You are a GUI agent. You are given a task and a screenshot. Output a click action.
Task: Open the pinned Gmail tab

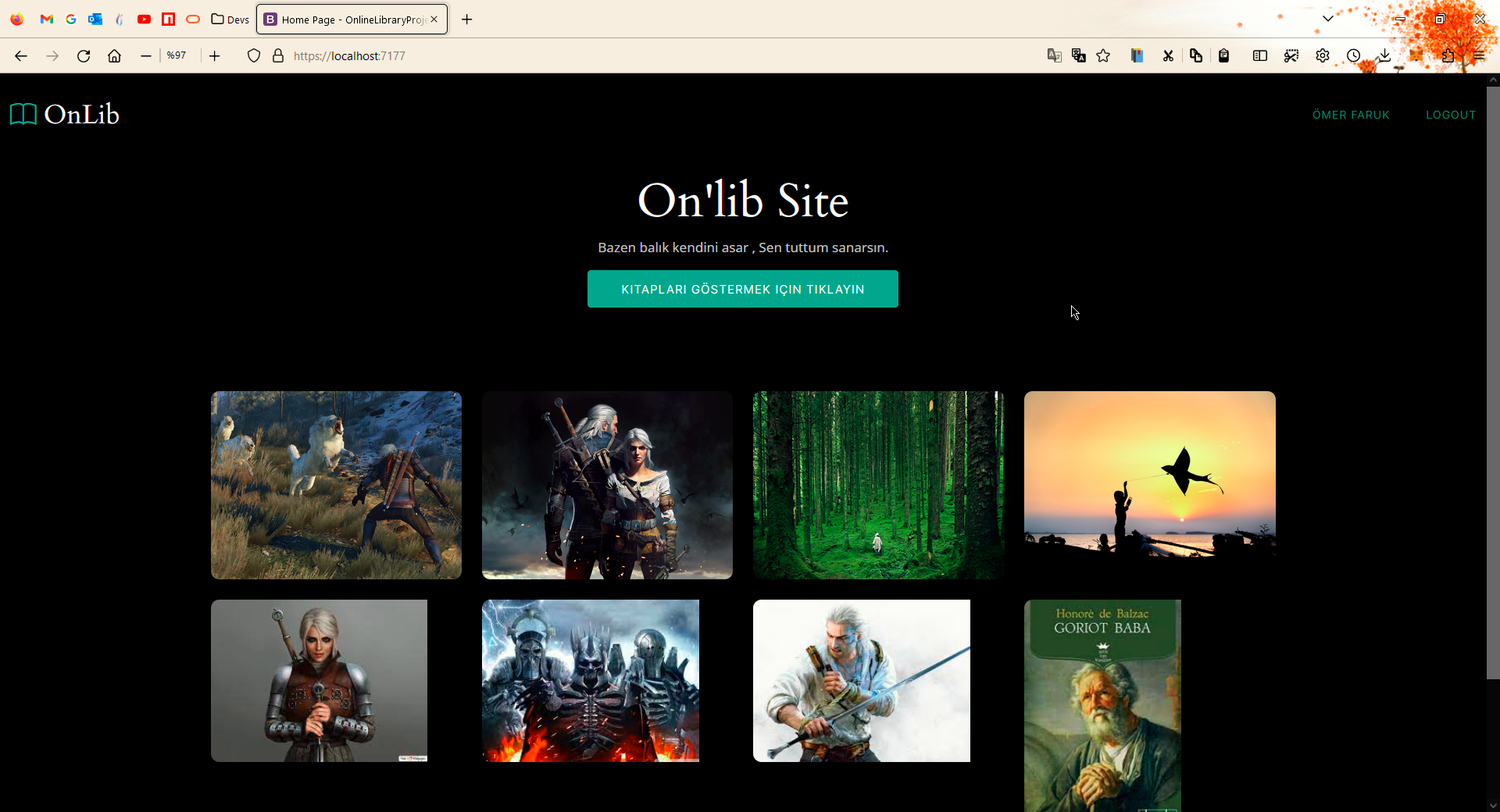pos(47,20)
